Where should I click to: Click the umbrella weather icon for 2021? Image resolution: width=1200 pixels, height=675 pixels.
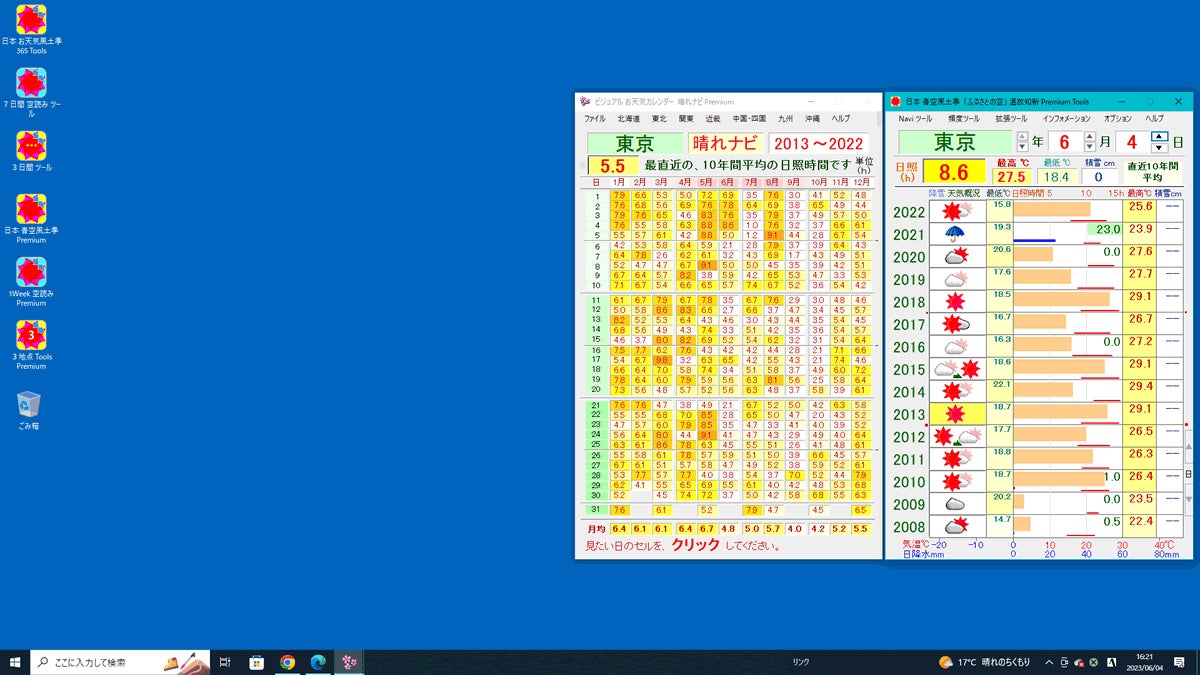tap(957, 234)
